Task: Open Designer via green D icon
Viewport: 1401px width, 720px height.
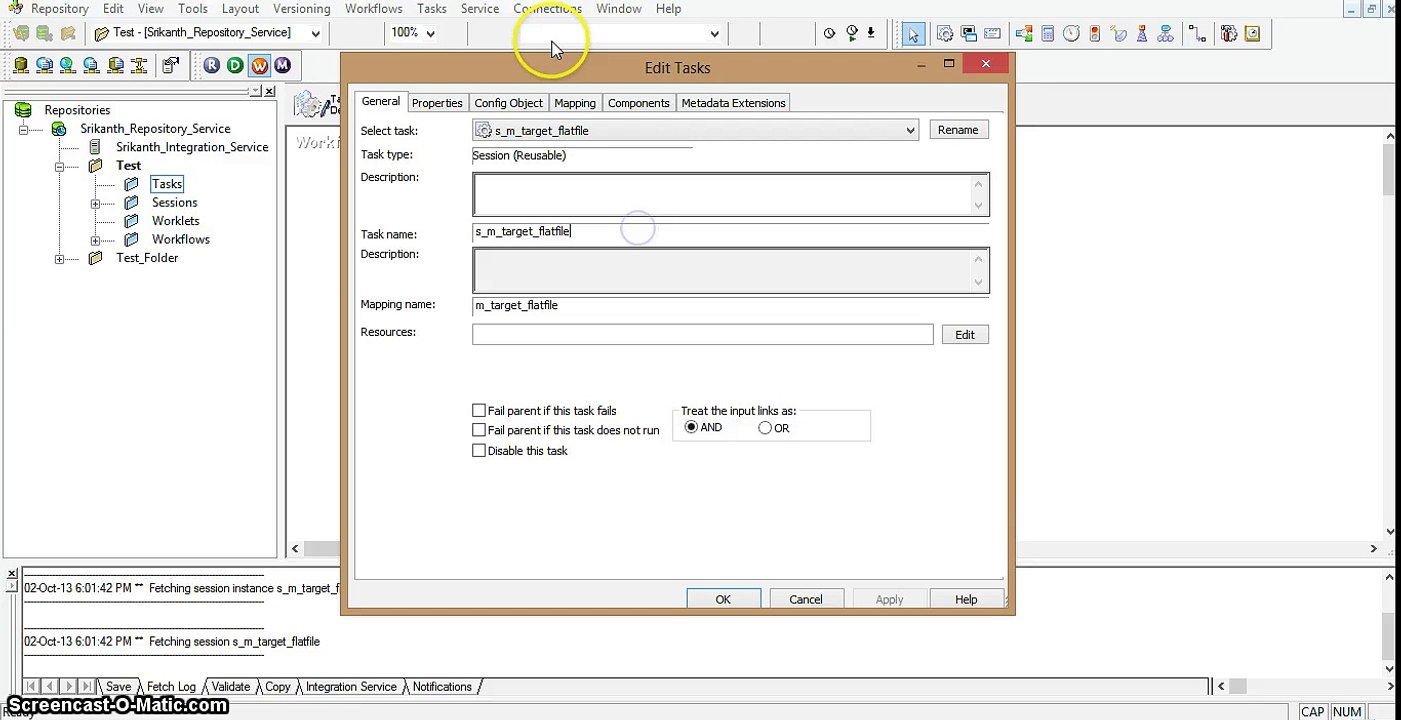Action: (x=235, y=66)
